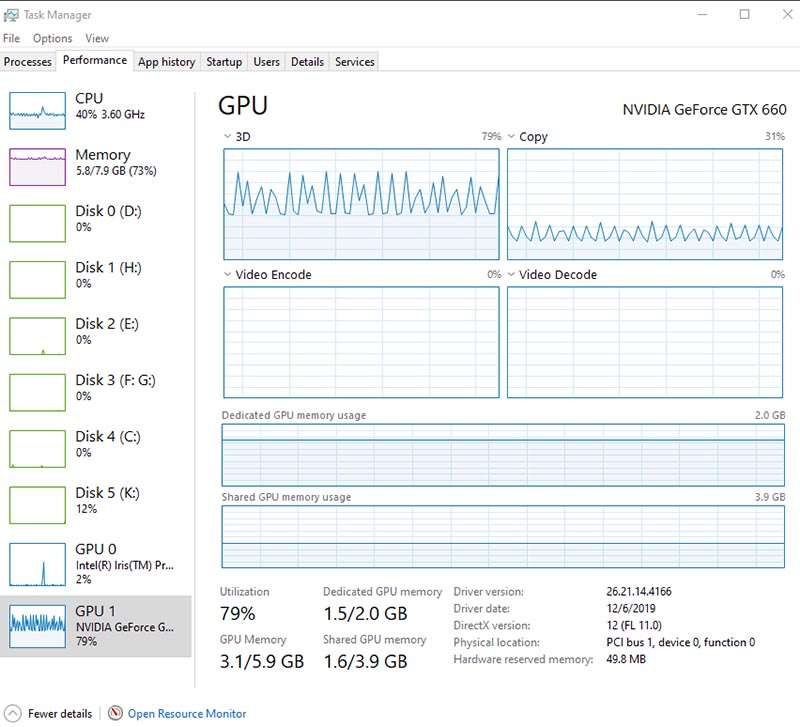800x727 pixels.
Task: Open the Video Decode engine dropdown
Action: (511, 274)
